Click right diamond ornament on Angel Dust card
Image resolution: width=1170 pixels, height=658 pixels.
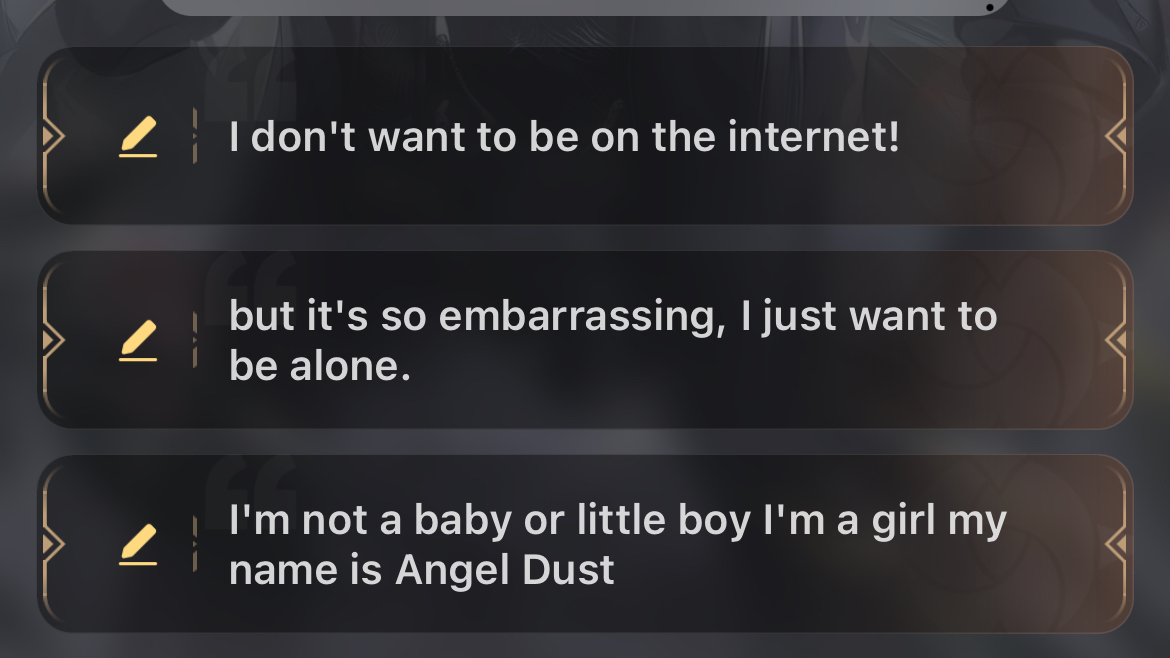[x=1116, y=543]
